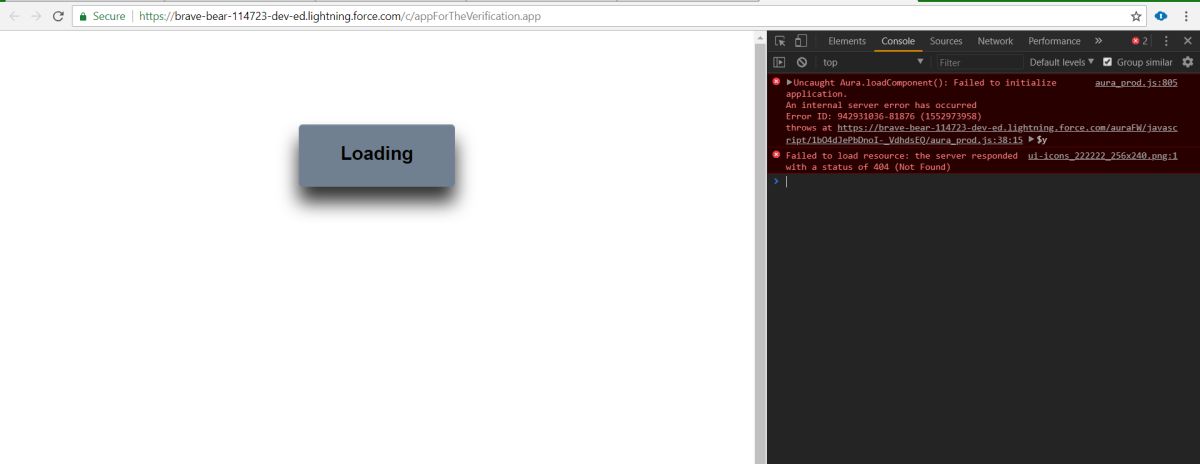Show more DevTools tabs with the chevron
The height and width of the screenshot is (464, 1200).
[1098, 41]
